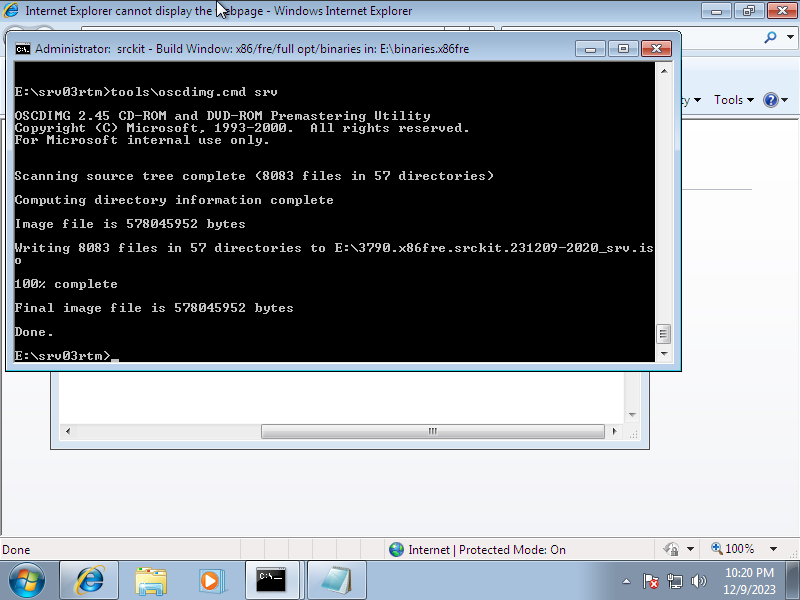Image resolution: width=800 pixels, height=600 pixels.
Task: Click the IE window resize grip corner
Action: (x=794, y=553)
